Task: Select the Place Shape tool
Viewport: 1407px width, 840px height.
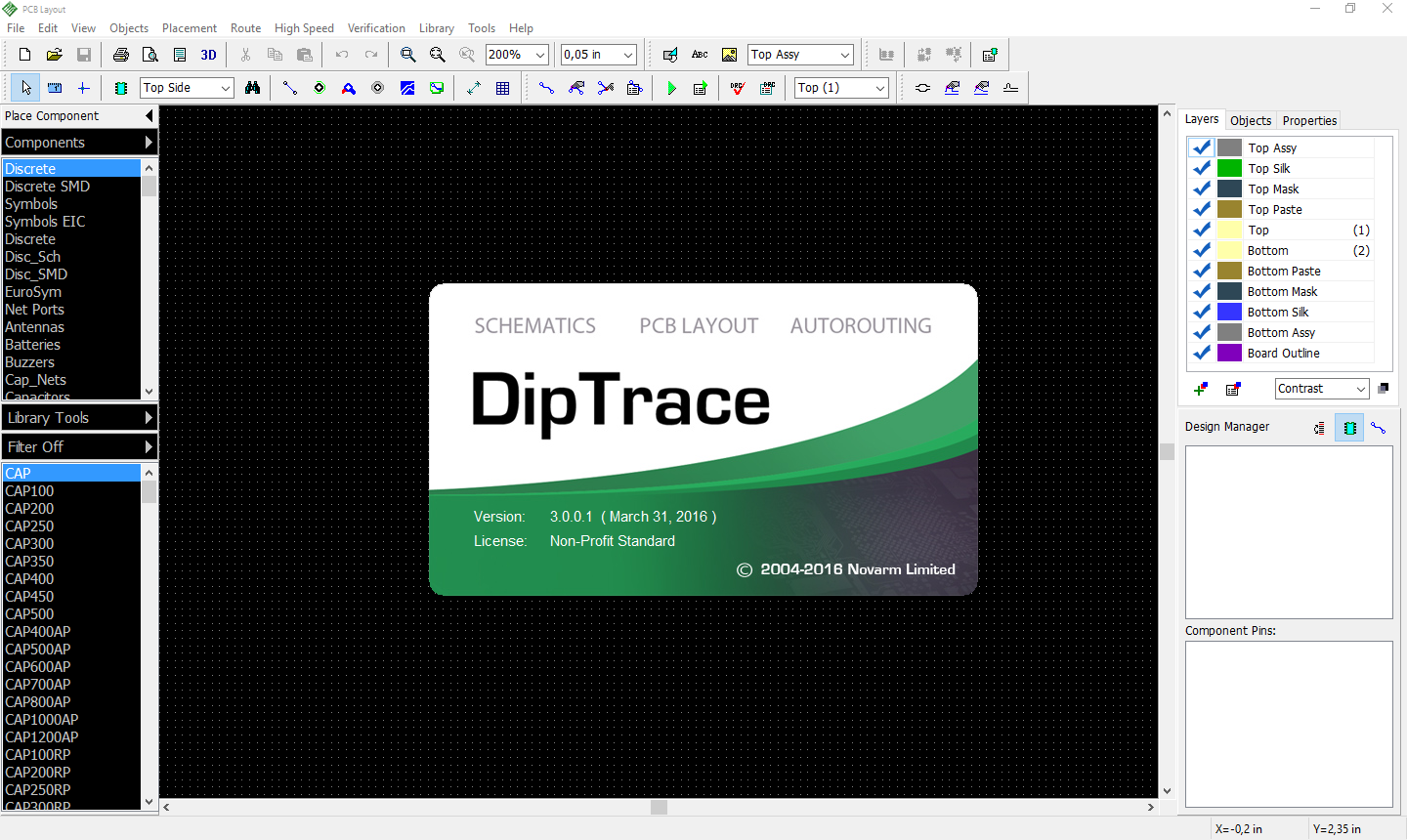Action: tap(670, 55)
